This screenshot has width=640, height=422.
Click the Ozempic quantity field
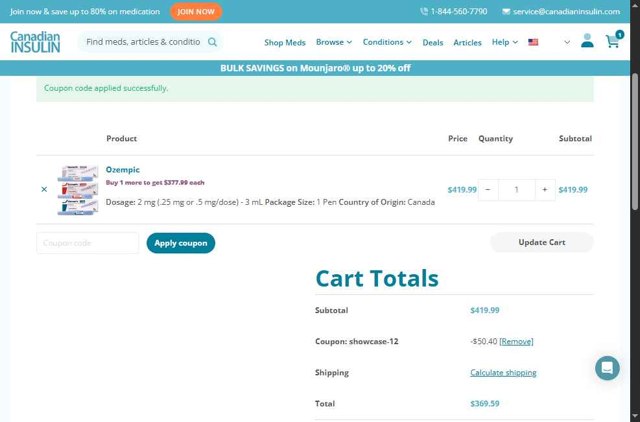(516, 190)
